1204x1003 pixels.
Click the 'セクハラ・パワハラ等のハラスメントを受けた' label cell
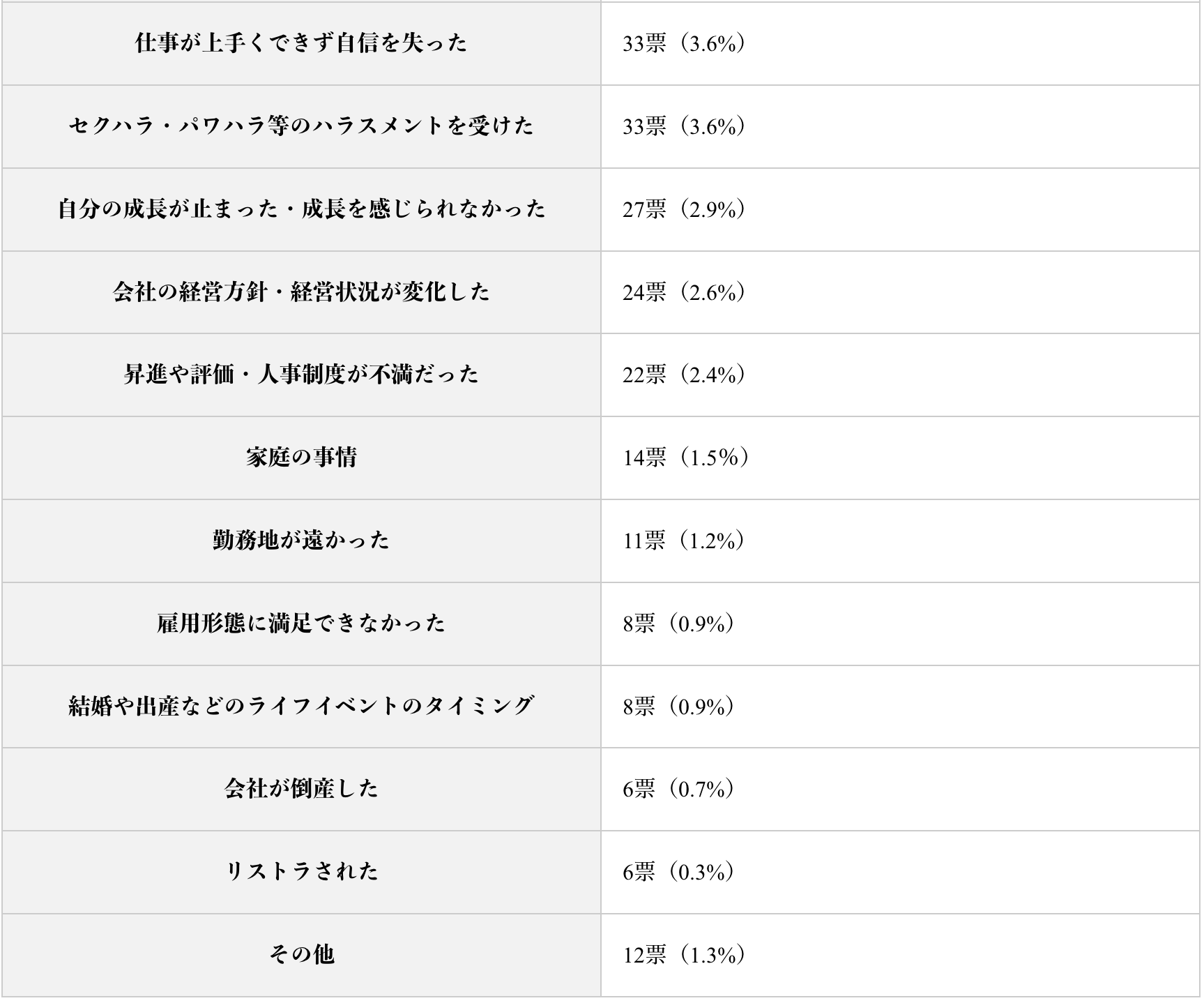click(301, 126)
